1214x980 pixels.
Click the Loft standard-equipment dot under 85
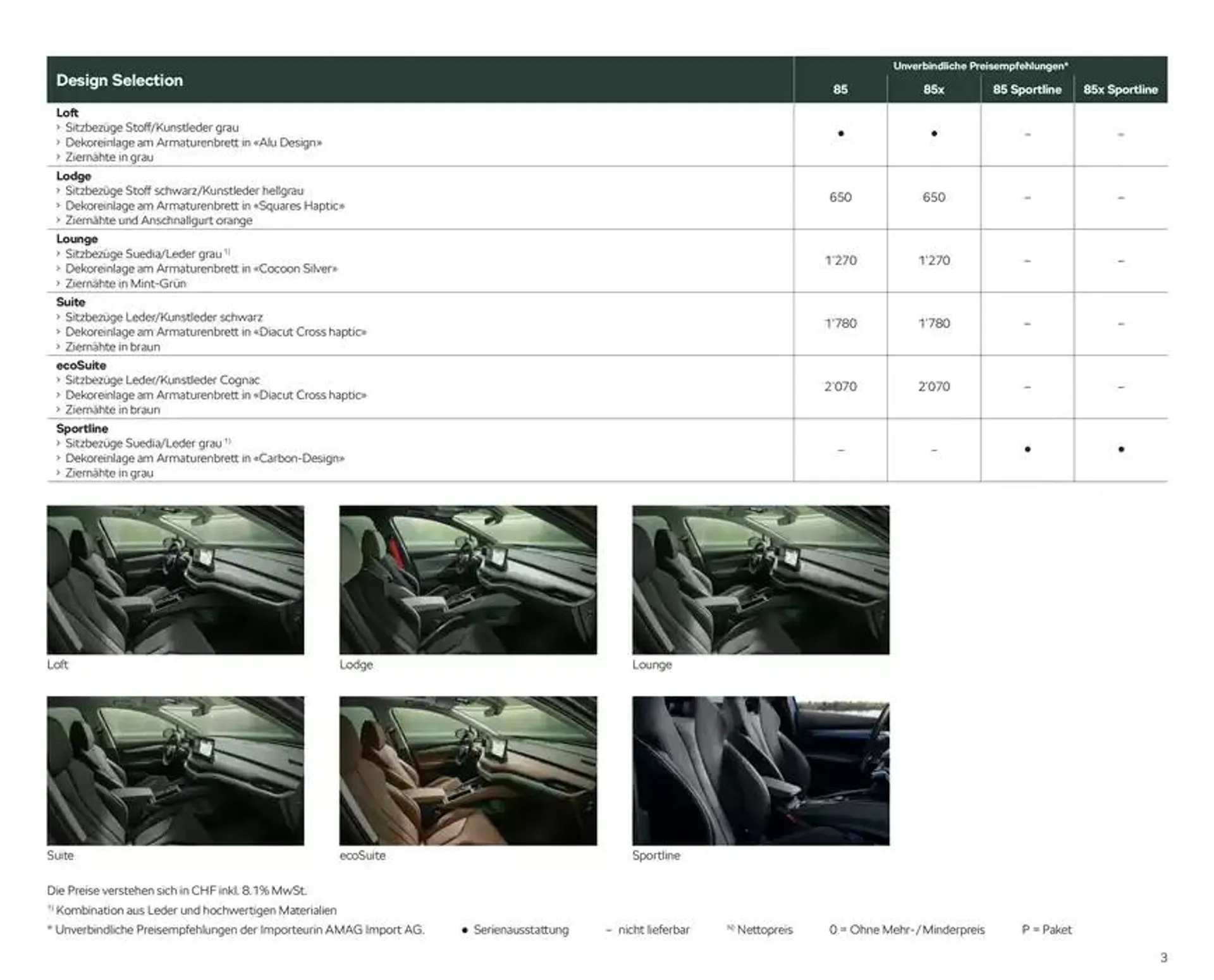point(840,133)
